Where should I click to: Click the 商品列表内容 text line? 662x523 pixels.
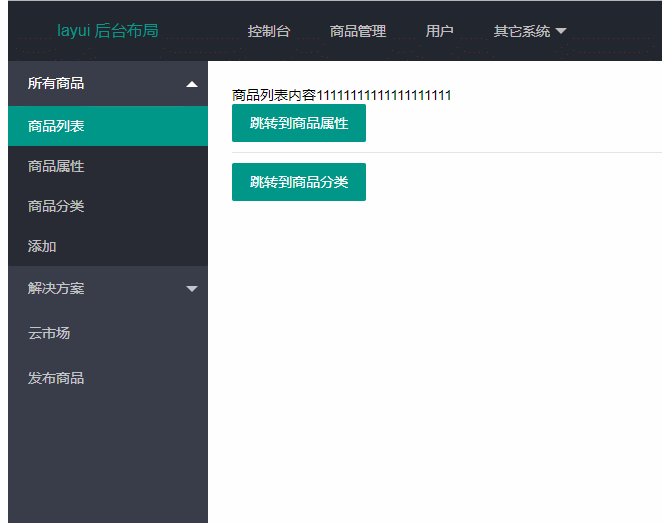(342, 95)
